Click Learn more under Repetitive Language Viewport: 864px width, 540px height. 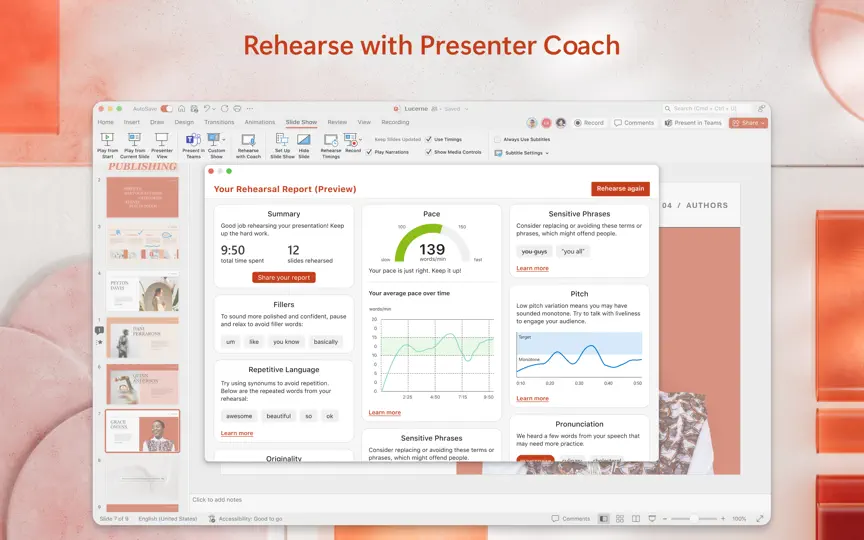pos(237,434)
